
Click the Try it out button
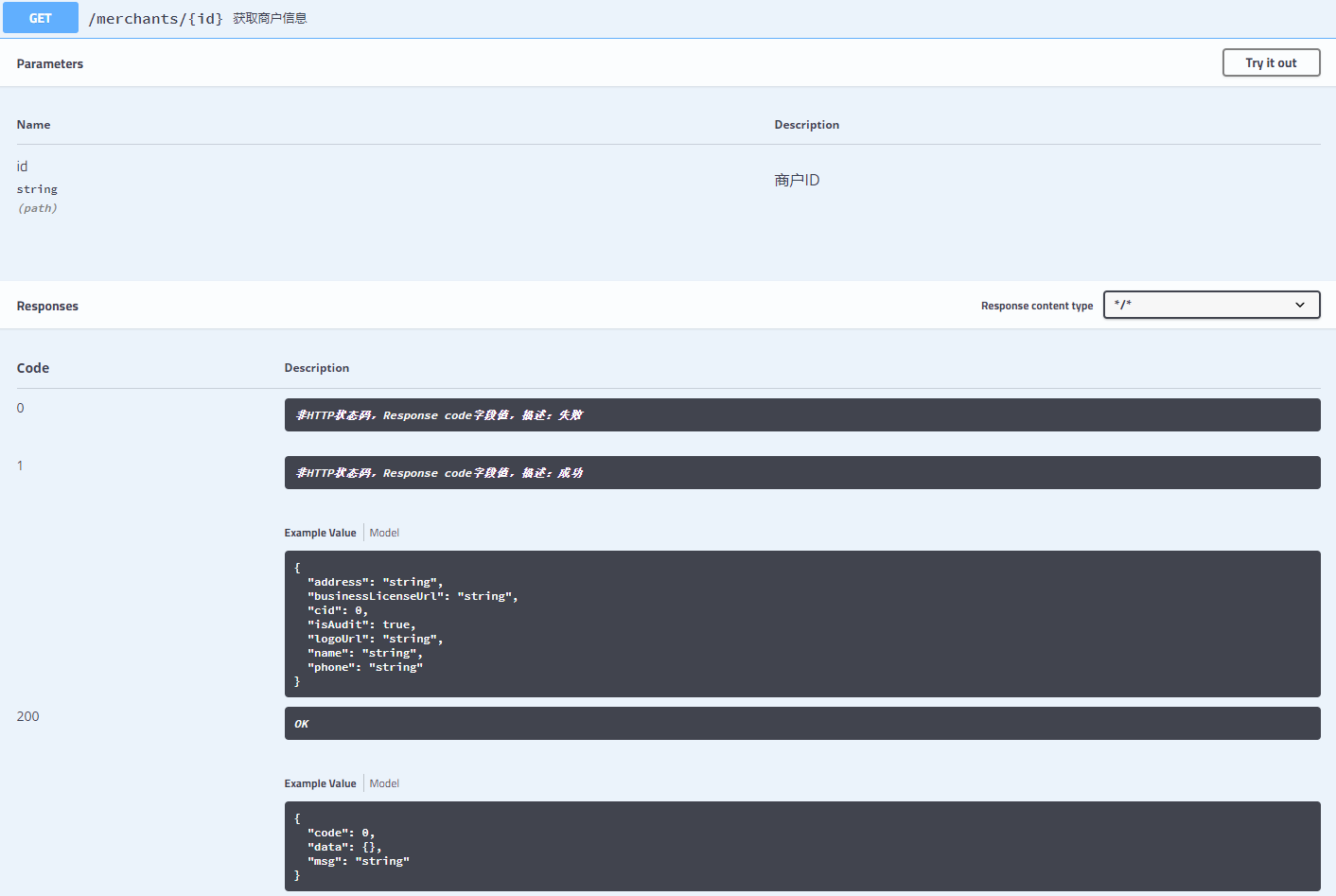(x=1271, y=62)
